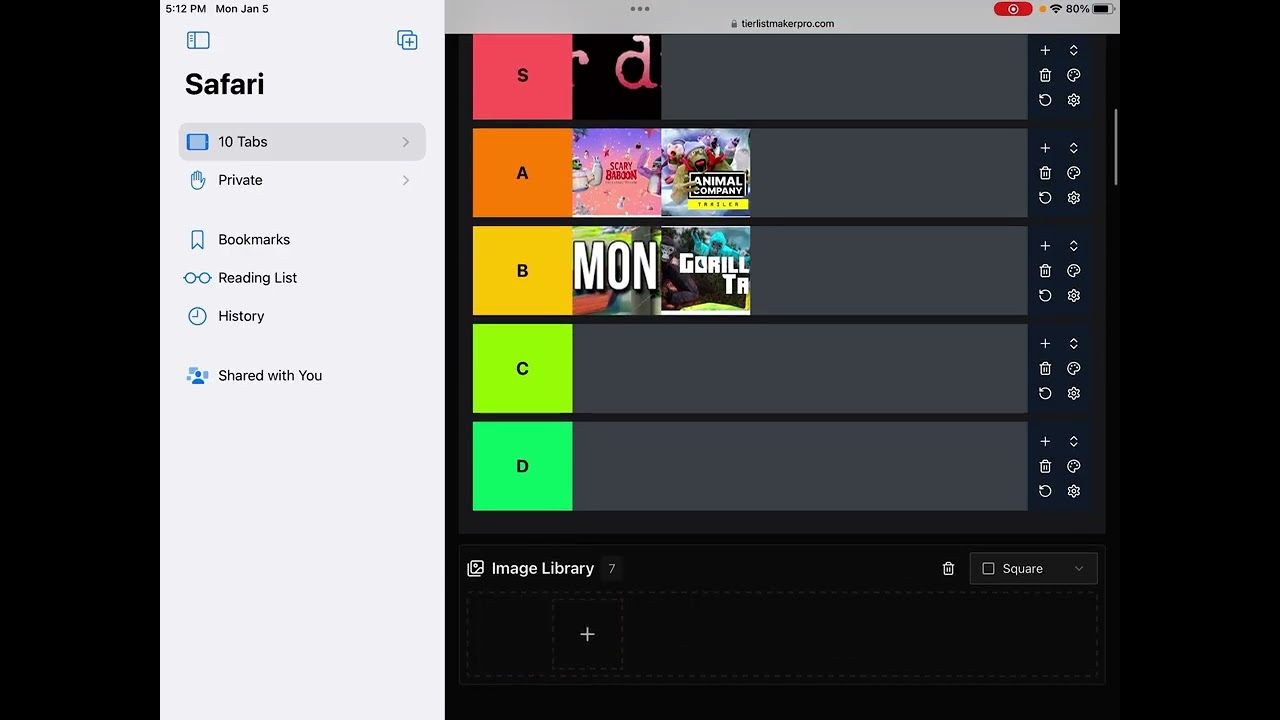Image resolution: width=1280 pixels, height=720 pixels.
Task: Open tier A settings gear
Action: coord(1073,198)
